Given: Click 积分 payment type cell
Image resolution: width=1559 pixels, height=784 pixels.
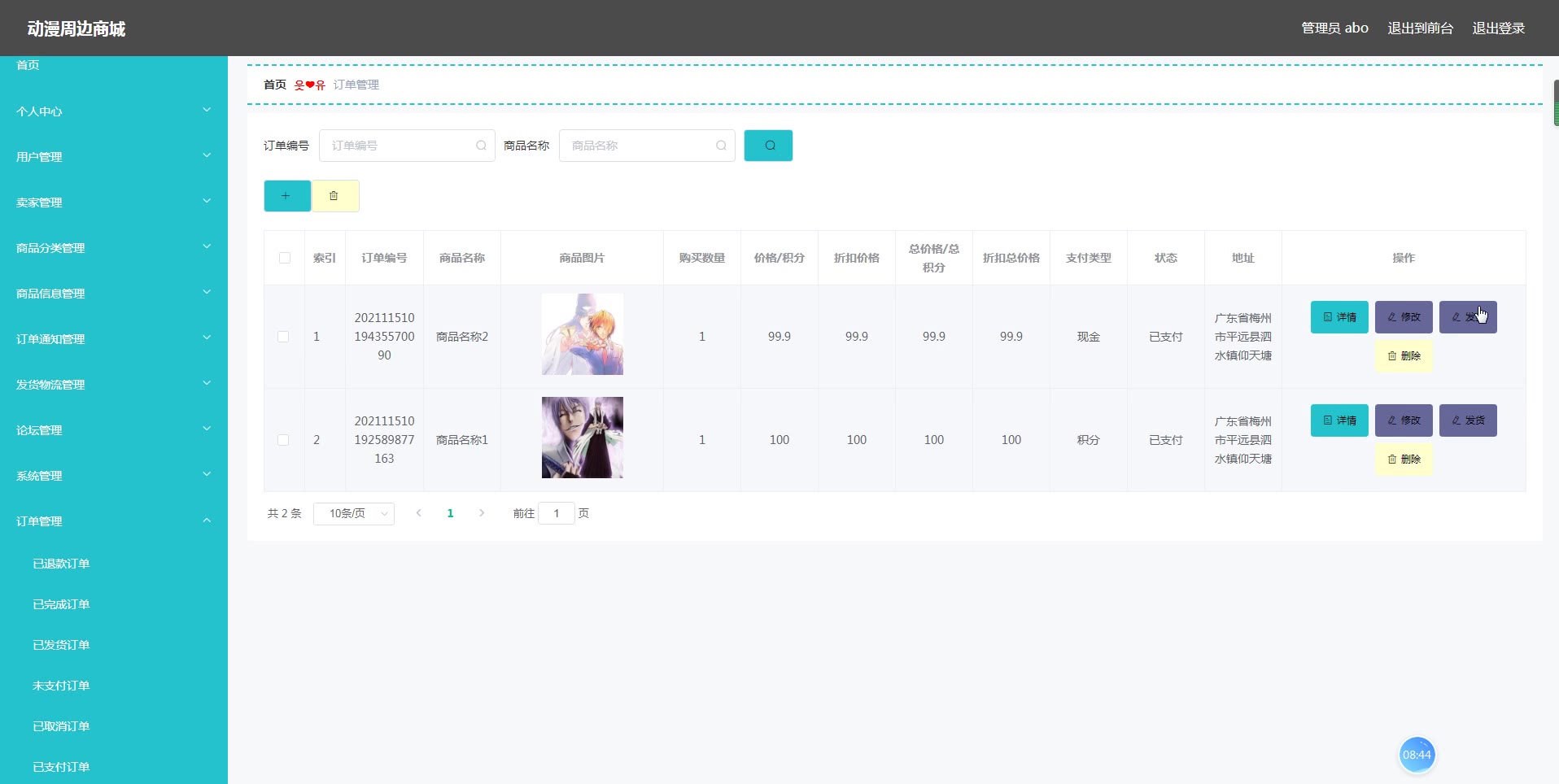Looking at the screenshot, I should (x=1089, y=440).
